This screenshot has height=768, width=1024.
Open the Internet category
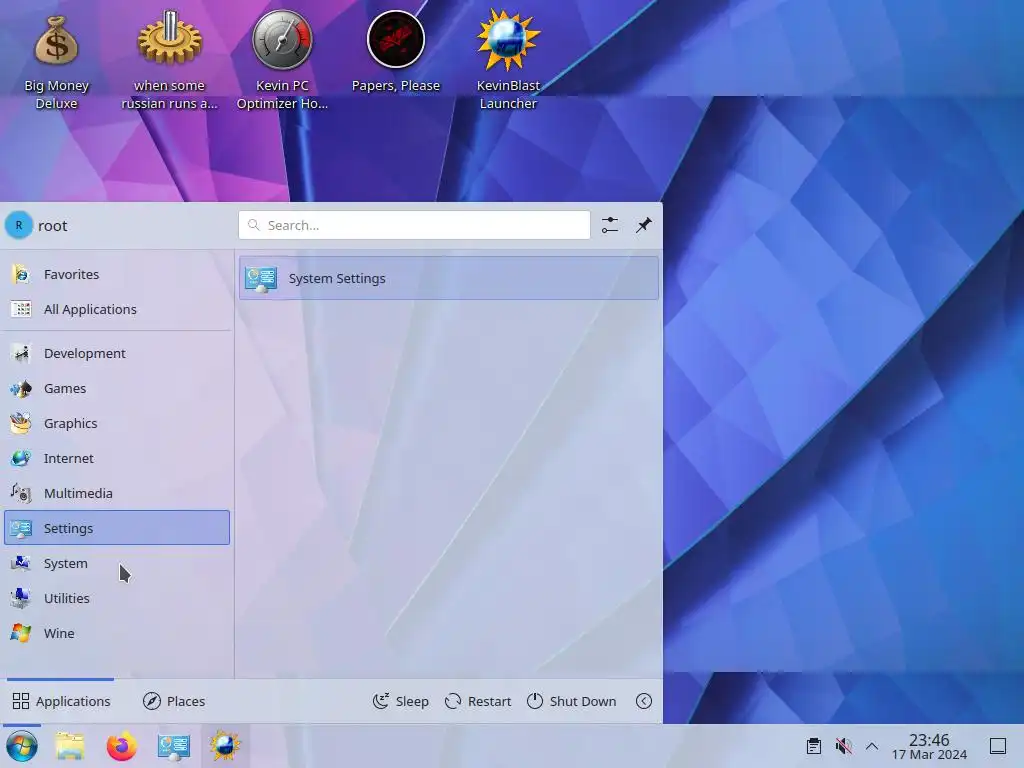tap(117, 458)
